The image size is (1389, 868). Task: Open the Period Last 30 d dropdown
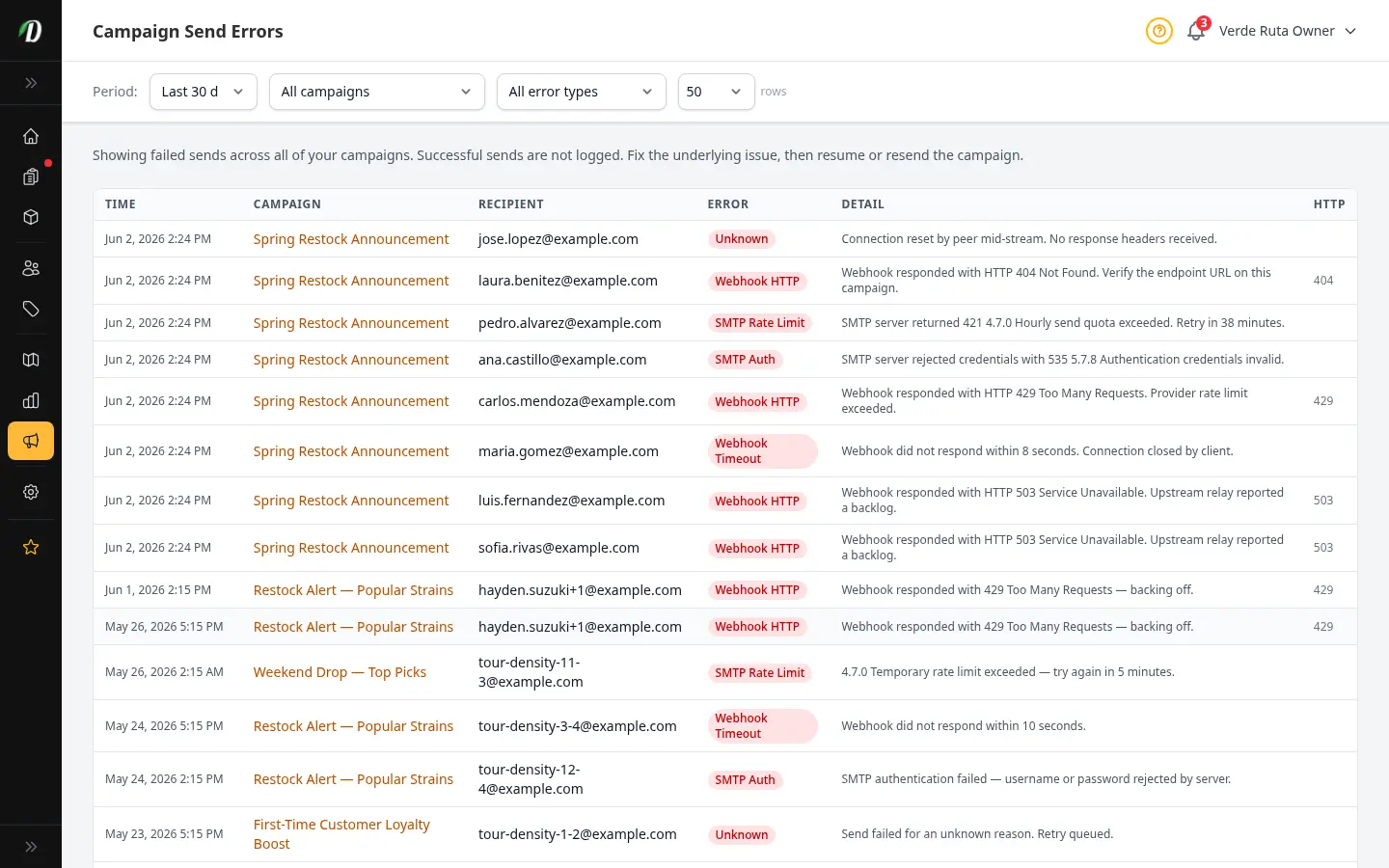tap(204, 92)
